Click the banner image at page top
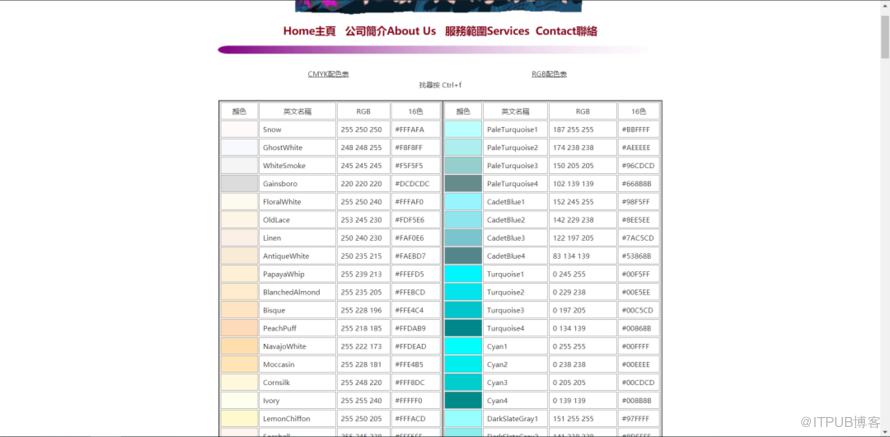890x437 pixels. click(x=438, y=6)
